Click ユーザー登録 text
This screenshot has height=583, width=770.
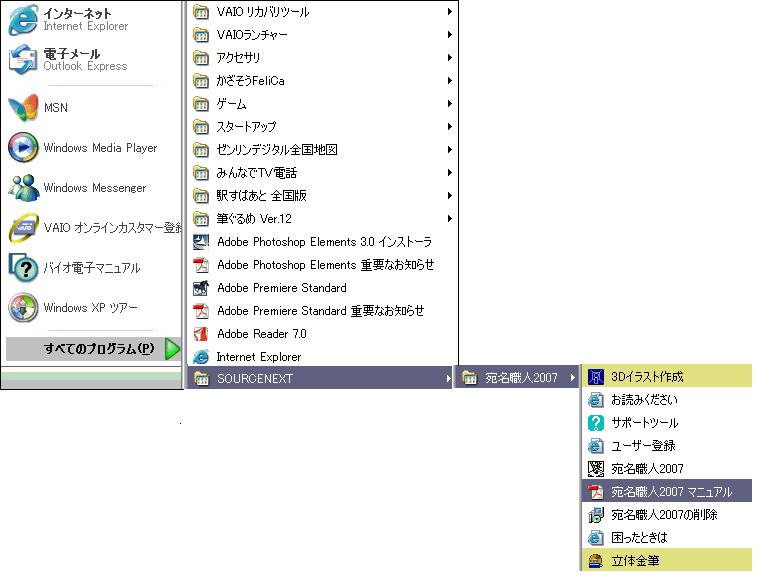[x=643, y=446]
